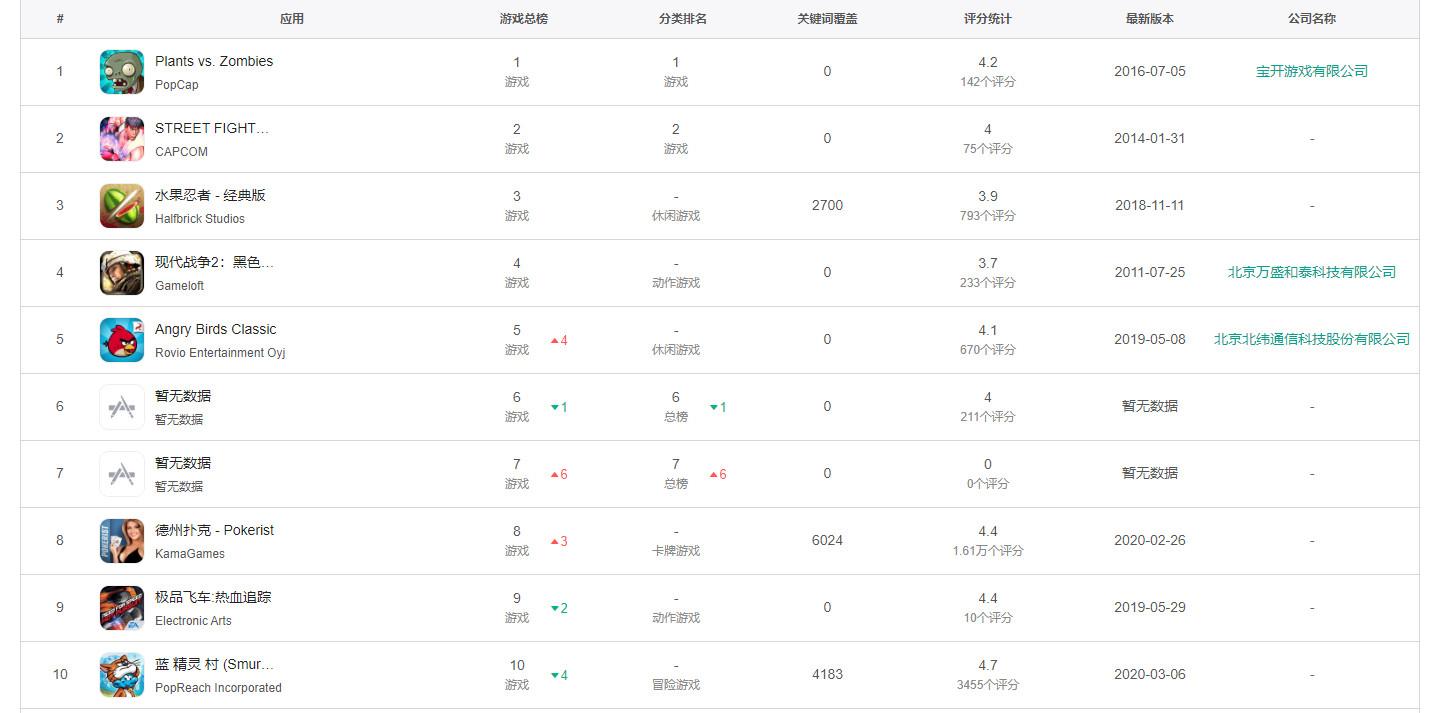Click the 评分统计 column header

pos(988,19)
